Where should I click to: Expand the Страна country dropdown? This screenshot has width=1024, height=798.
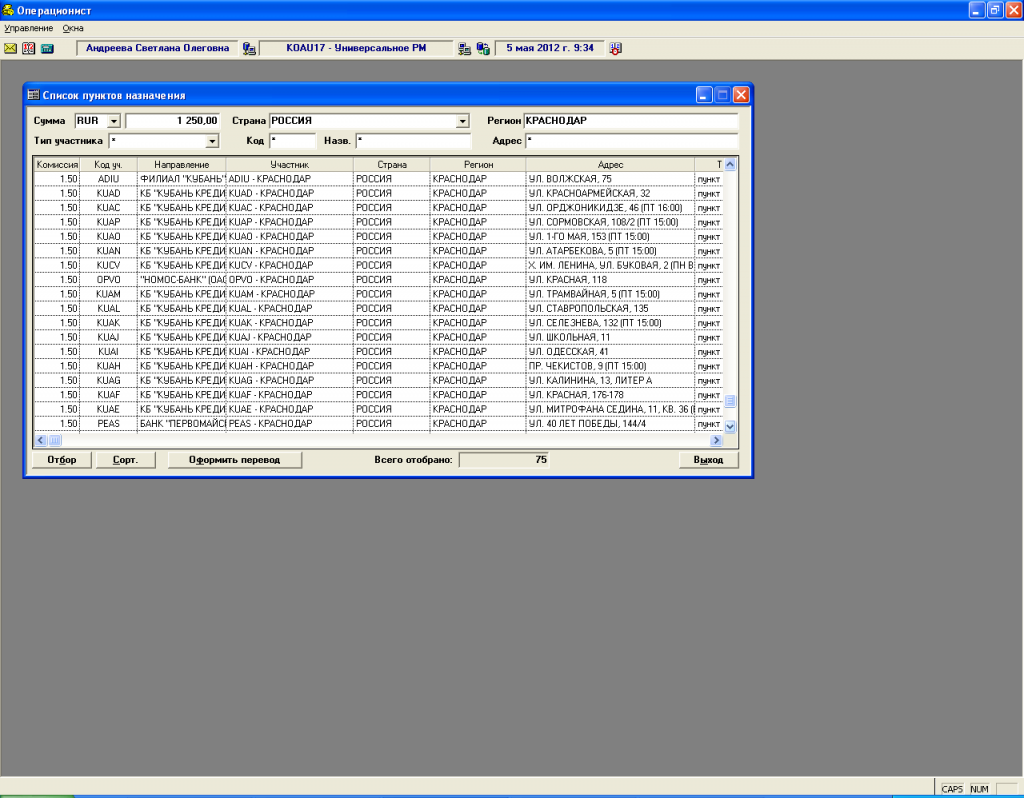(462, 121)
